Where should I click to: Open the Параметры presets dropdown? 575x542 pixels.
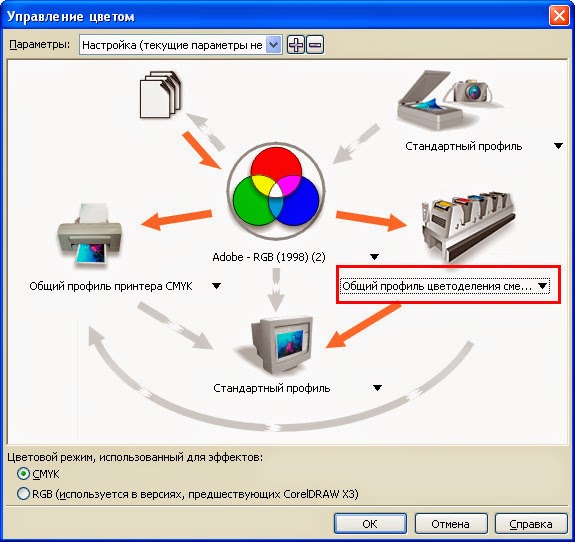[x=274, y=45]
